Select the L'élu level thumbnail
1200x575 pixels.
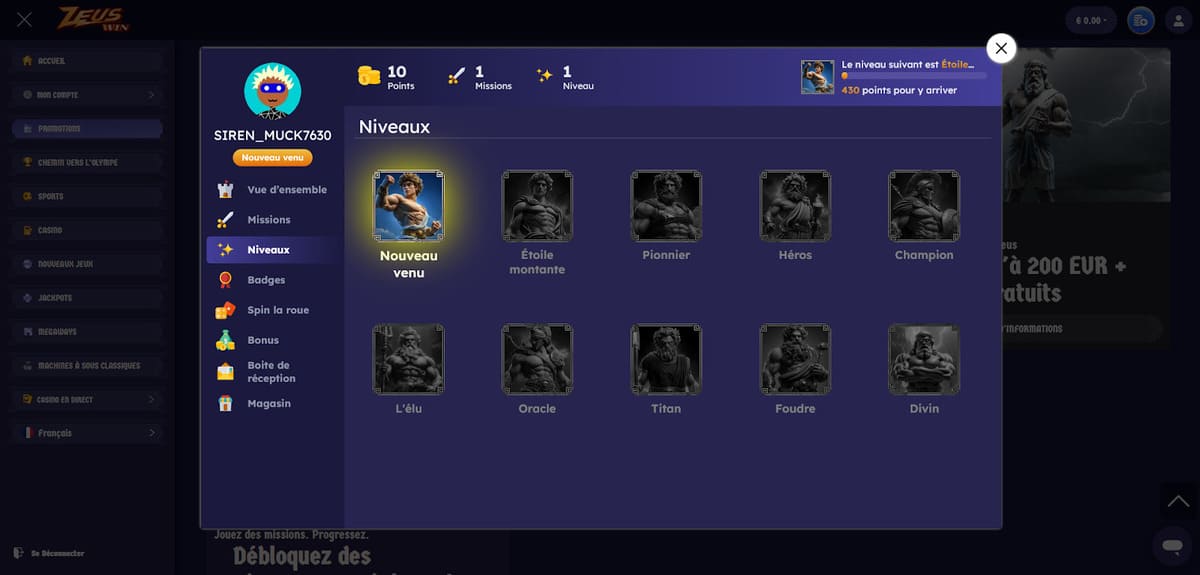point(408,359)
